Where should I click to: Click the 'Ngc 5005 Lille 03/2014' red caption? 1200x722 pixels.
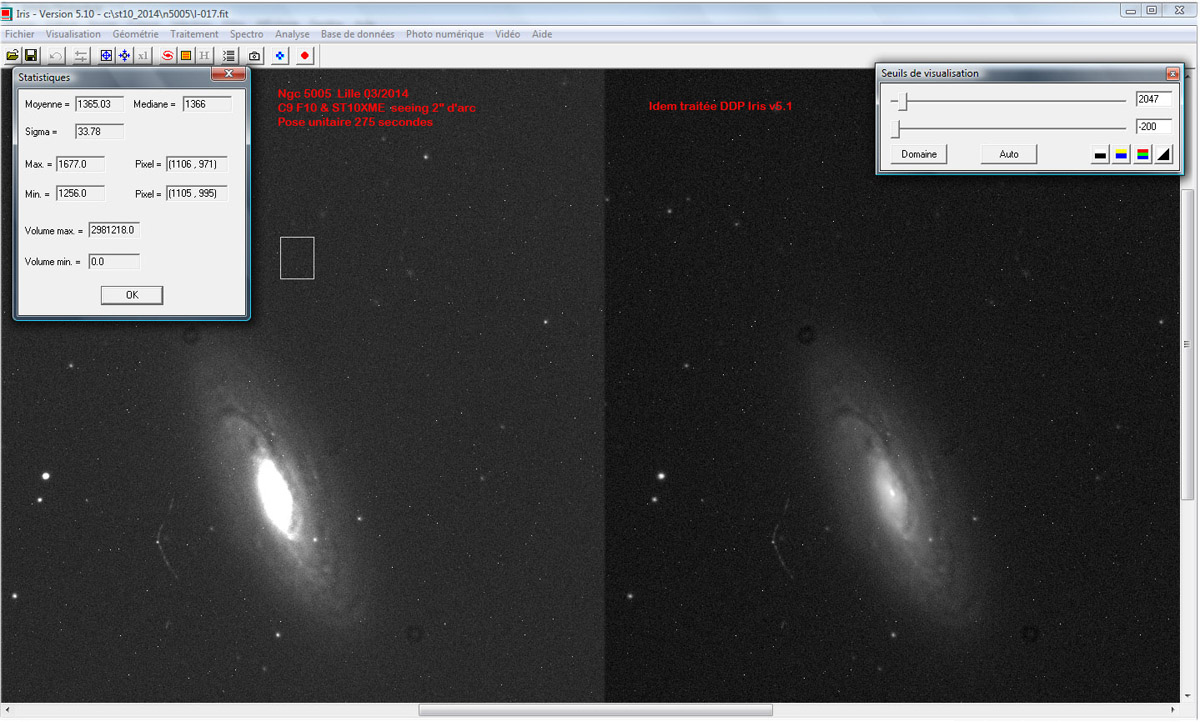point(343,94)
